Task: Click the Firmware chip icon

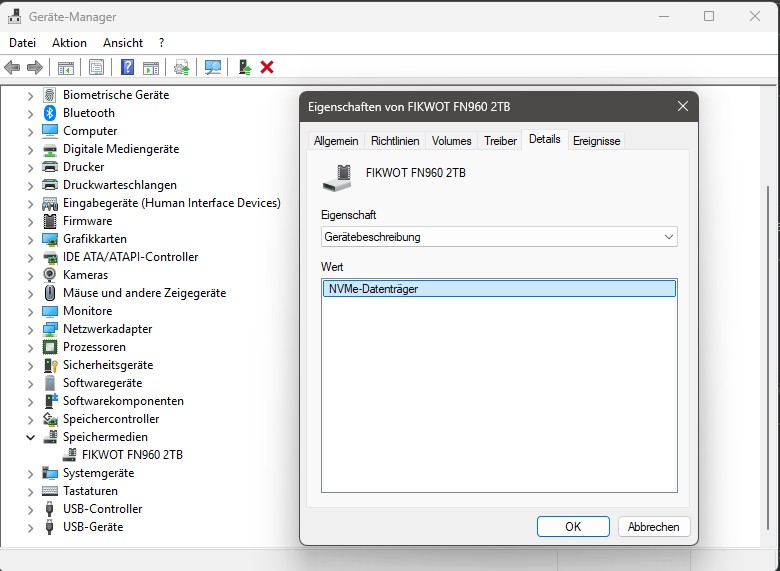Action: click(x=50, y=221)
